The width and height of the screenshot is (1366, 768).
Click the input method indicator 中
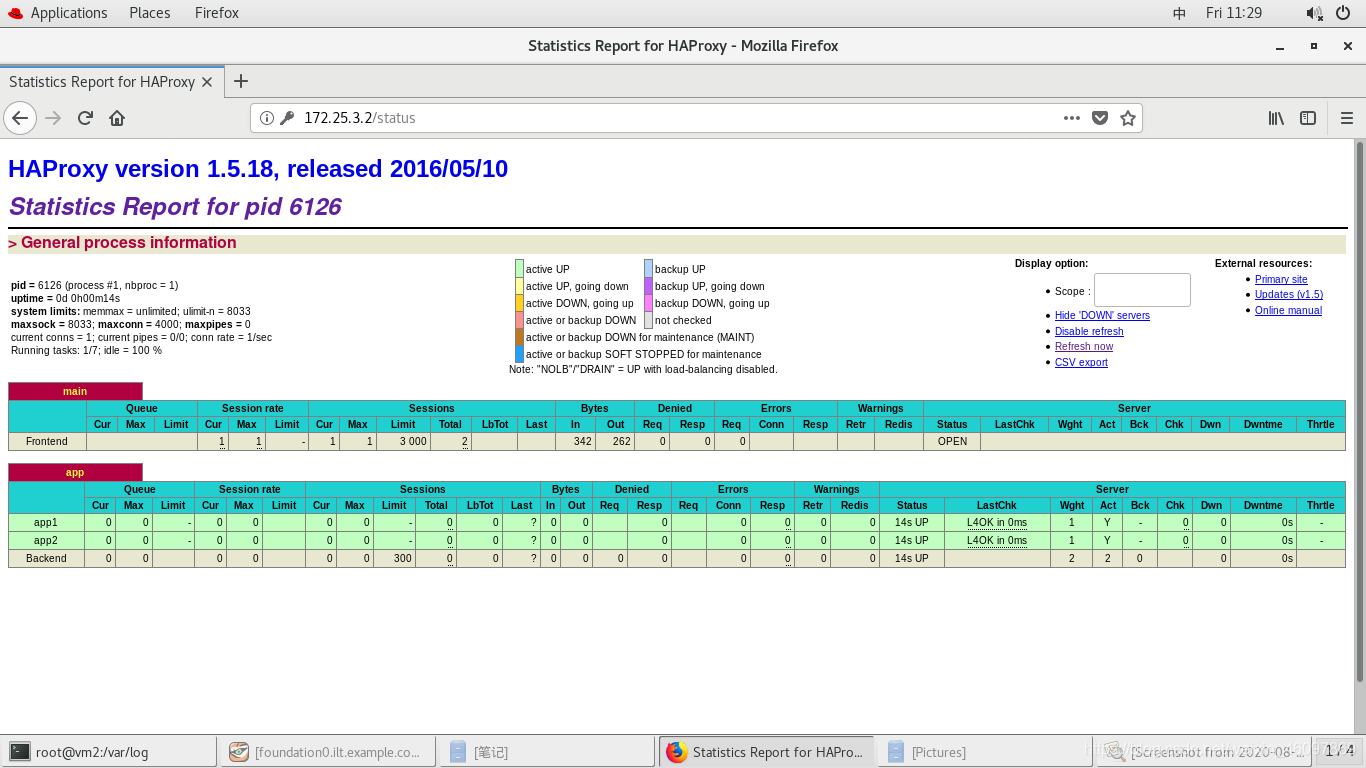coord(1179,13)
